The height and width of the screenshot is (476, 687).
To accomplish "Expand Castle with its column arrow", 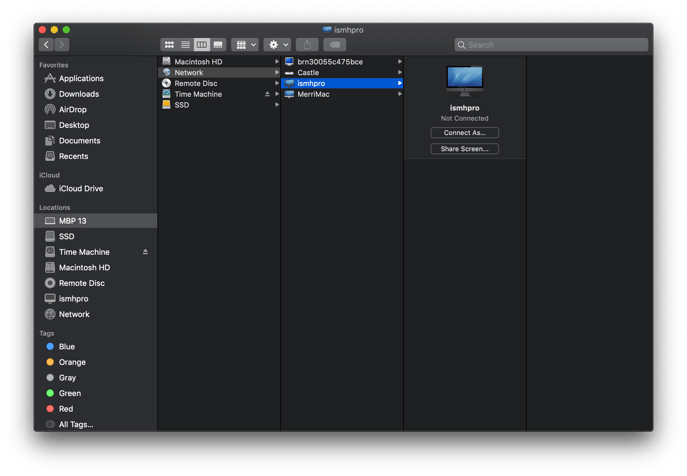I will click(x=400, y=72).
